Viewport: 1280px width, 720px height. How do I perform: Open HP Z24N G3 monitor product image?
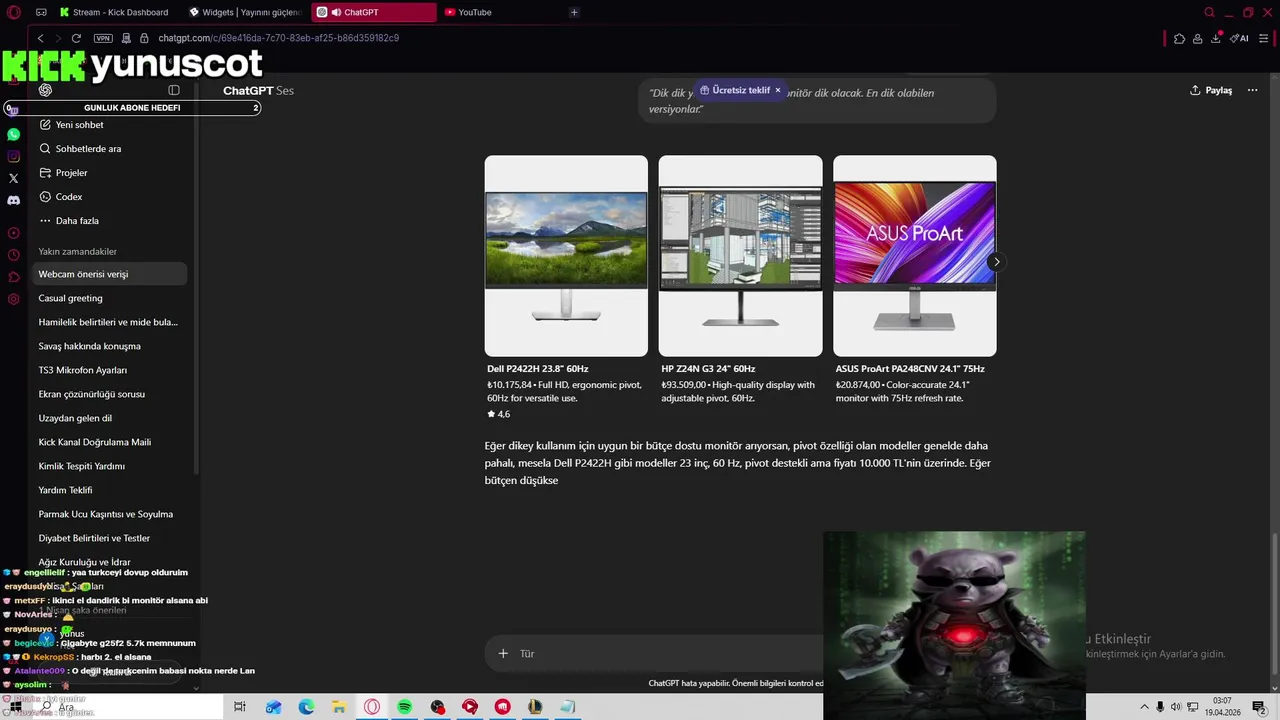coord(740,256)
